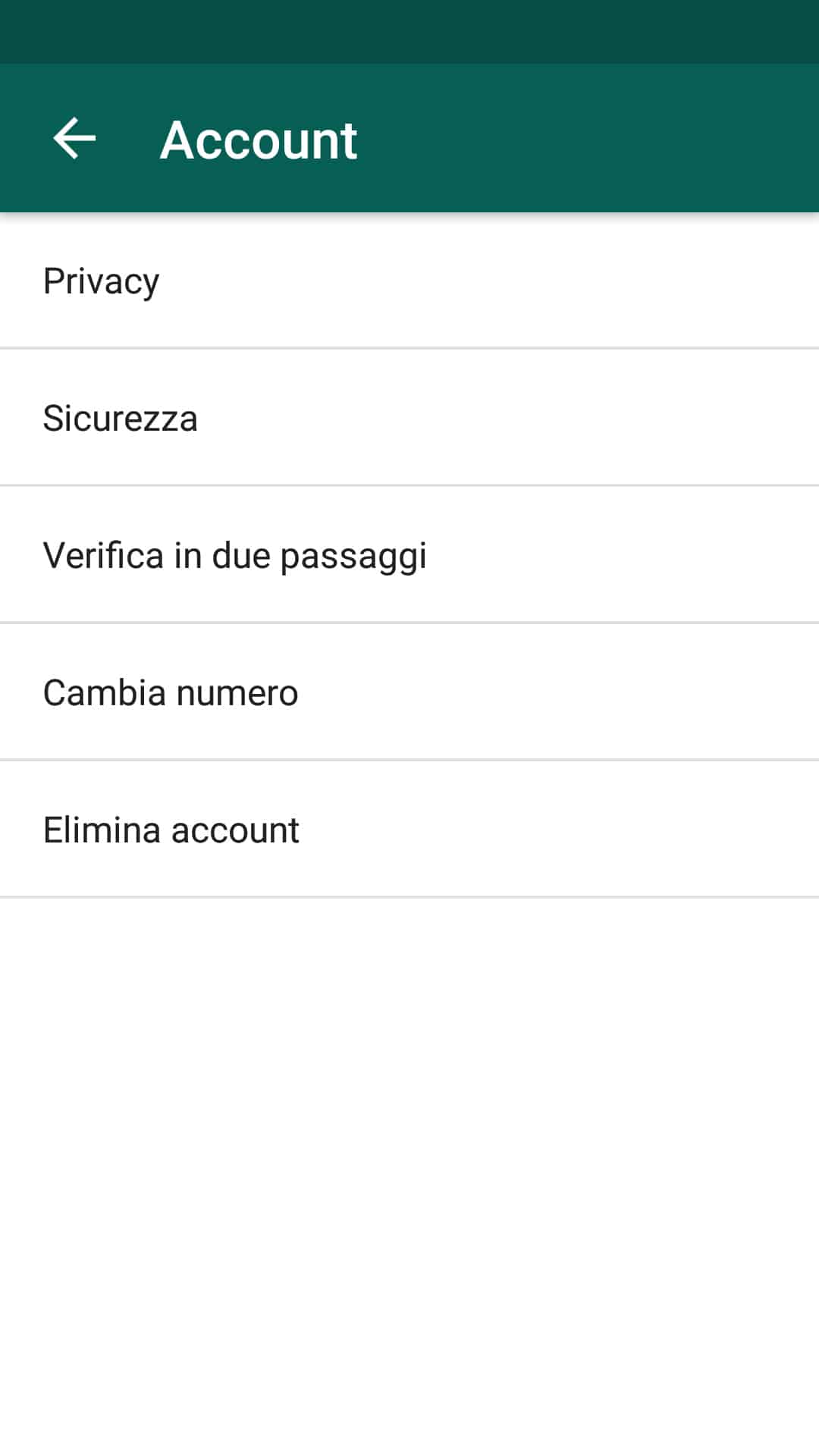The image size is (819, 1456).
Task: Click the Elimina account list row
Action: point(409,830)
